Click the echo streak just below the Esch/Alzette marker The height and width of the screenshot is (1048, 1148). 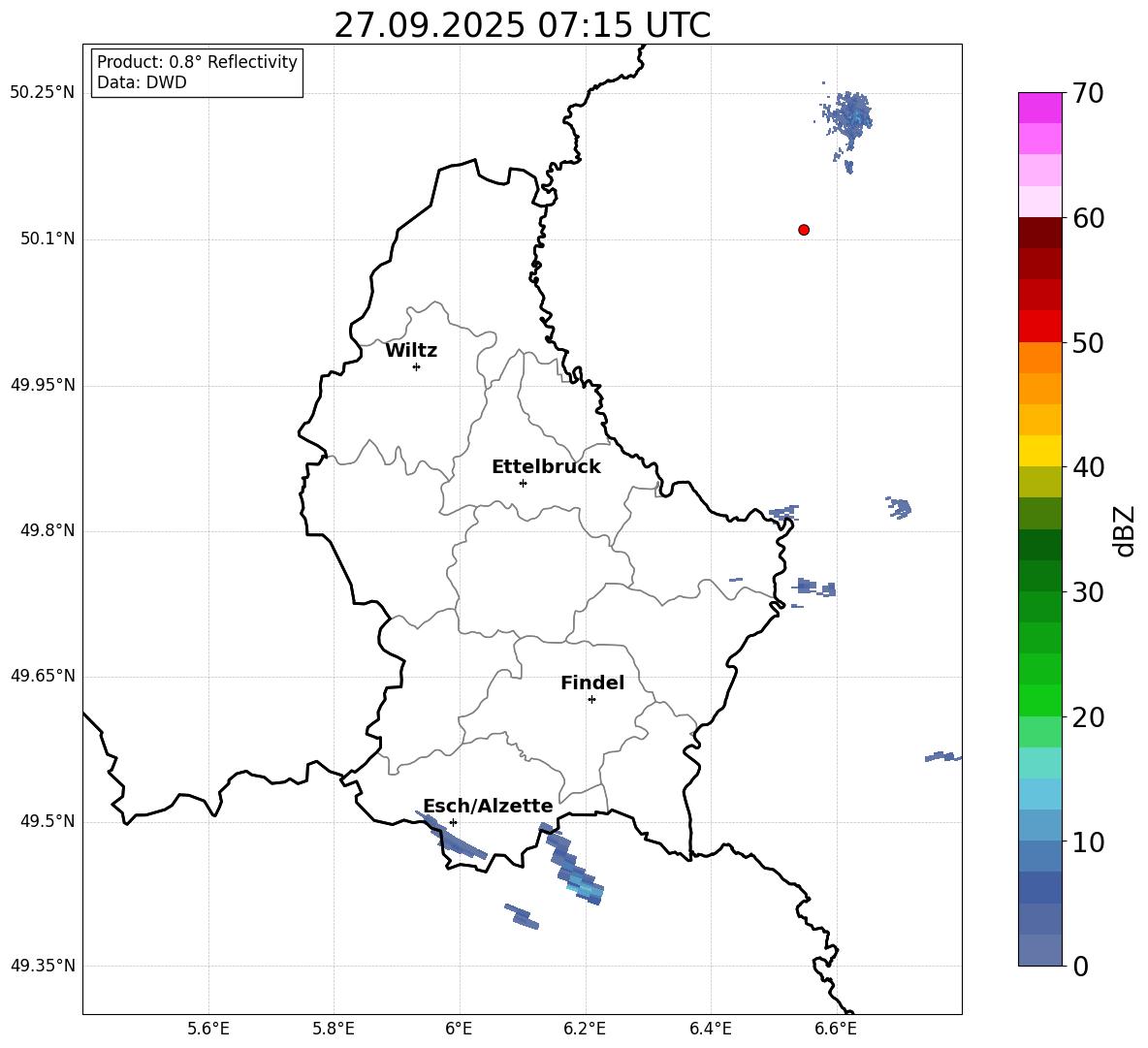coord(452,837)
